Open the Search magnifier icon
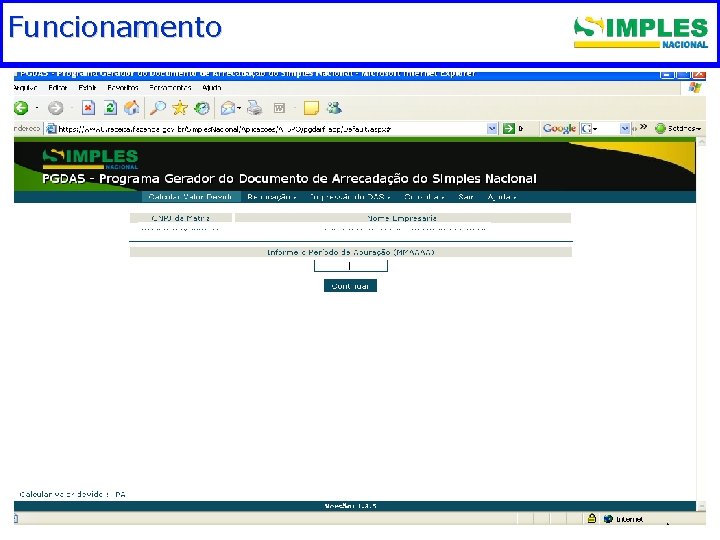This screenshot has width=720, height=540. click(x=158, y=108)
